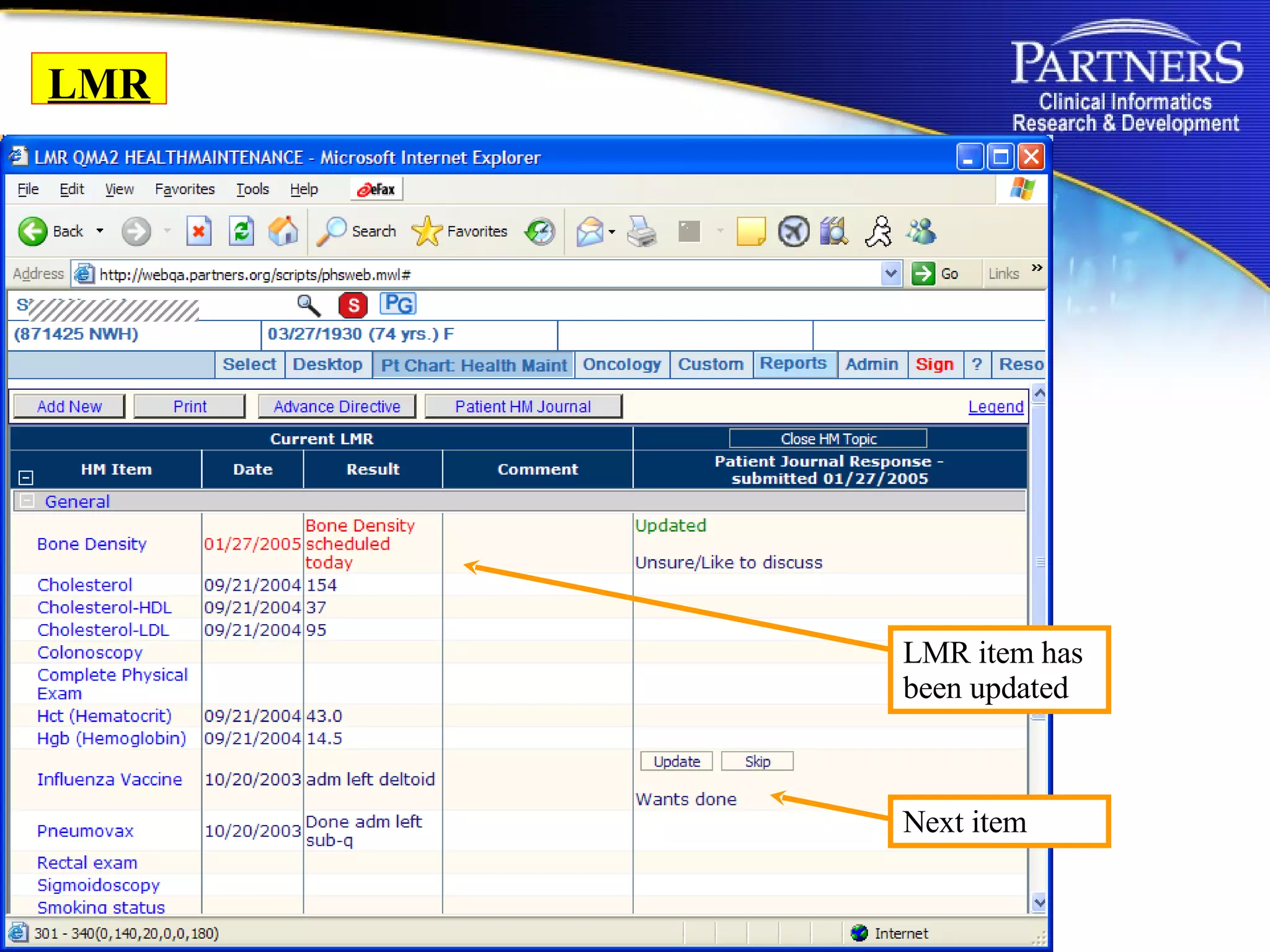This screenshot has height=952, width=1270.
Task: Click the page icon in address bar
Action: click(84, 274)
